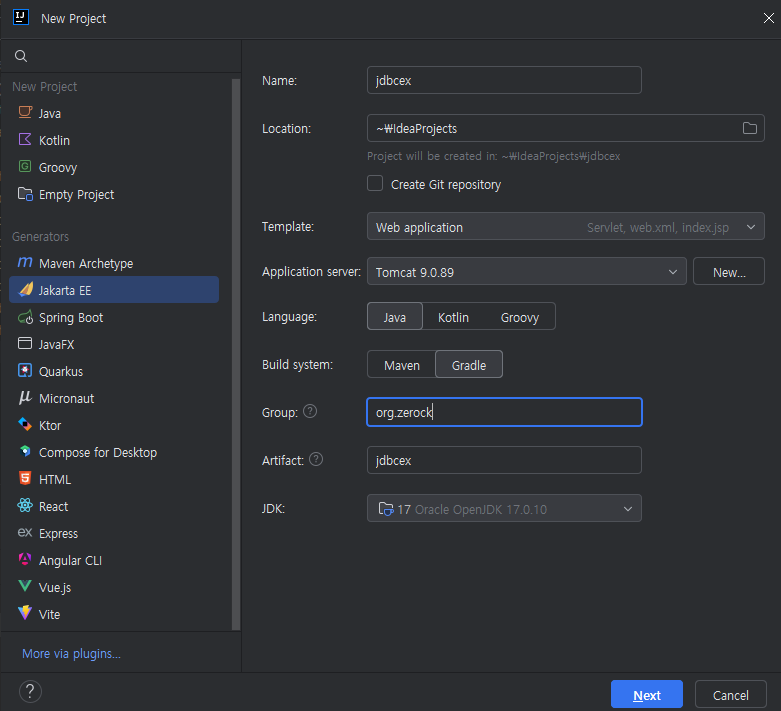
Task: Select Quarkus generator
Action: (114, 371)
